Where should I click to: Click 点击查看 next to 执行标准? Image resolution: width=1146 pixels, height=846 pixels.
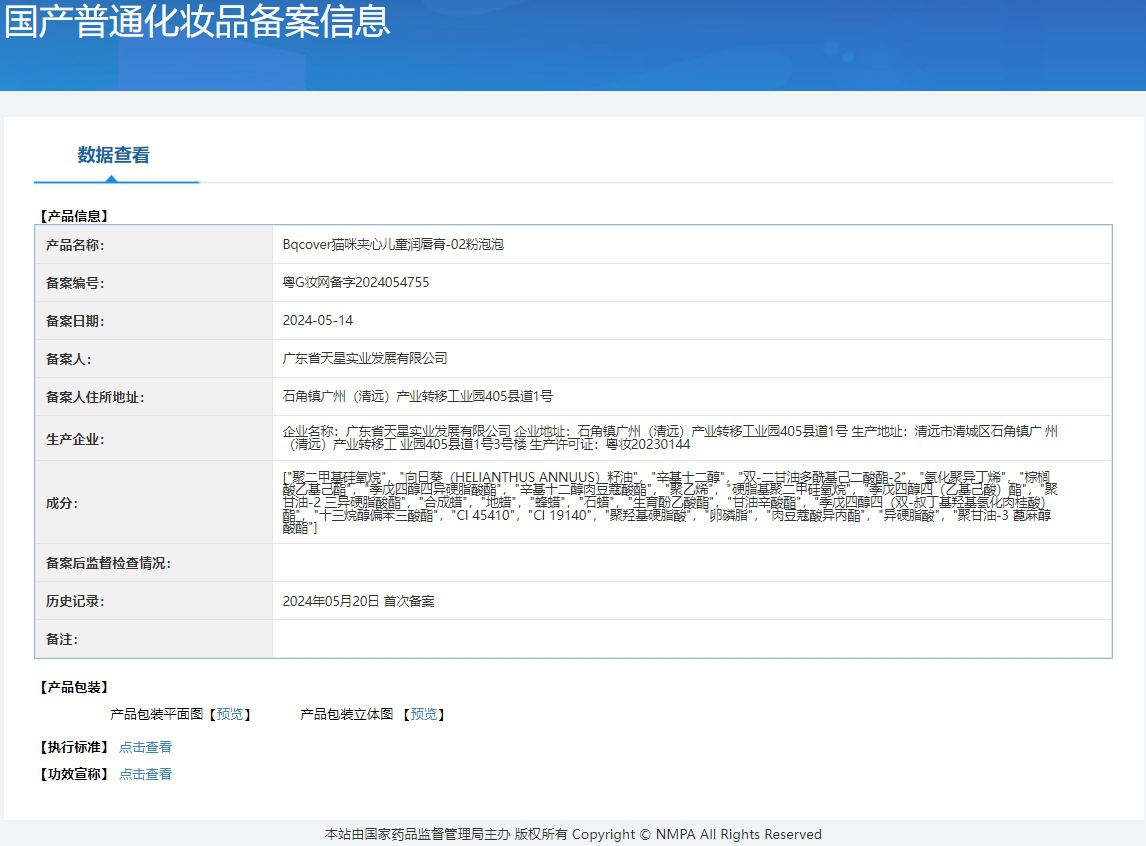[145, 747]
